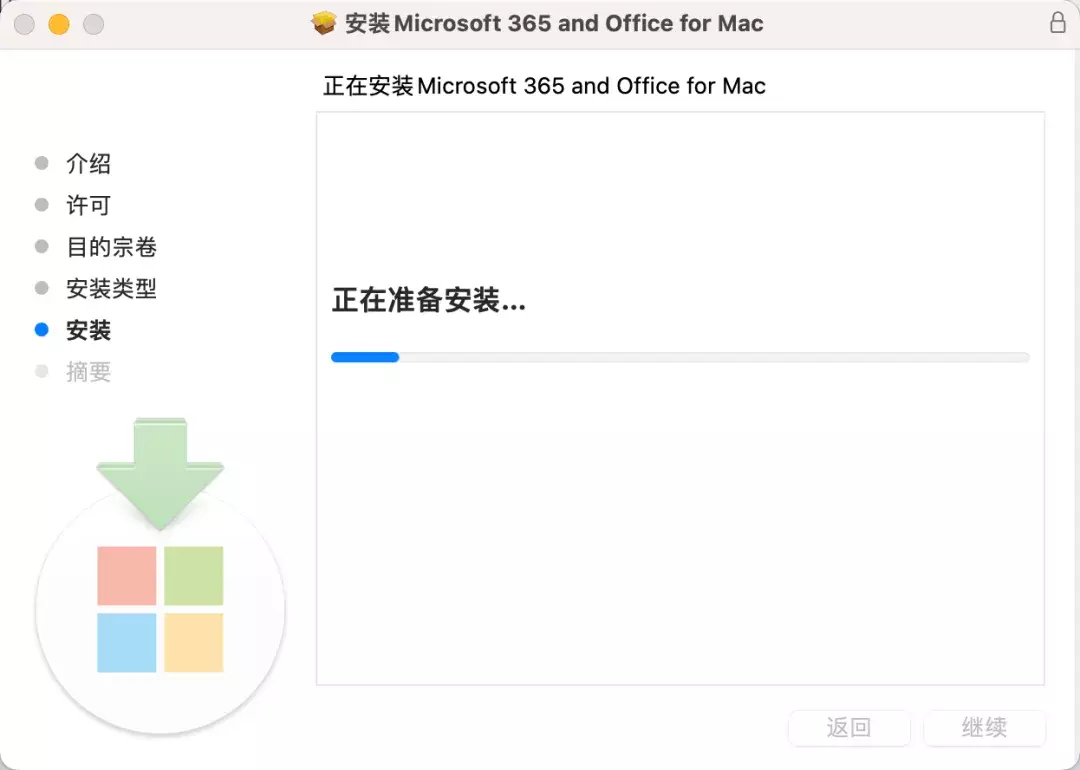Click the green square of Microsoft logo
This screenshot has width=1080, height=770.
193,576
